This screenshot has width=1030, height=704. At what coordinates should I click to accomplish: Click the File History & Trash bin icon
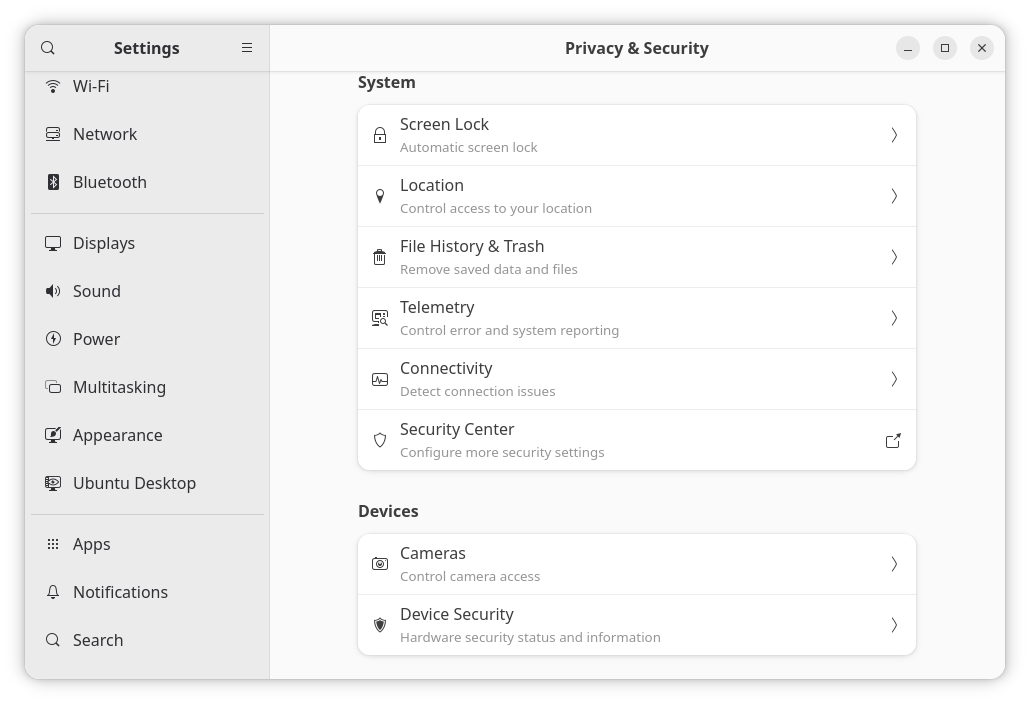(380, 257)
